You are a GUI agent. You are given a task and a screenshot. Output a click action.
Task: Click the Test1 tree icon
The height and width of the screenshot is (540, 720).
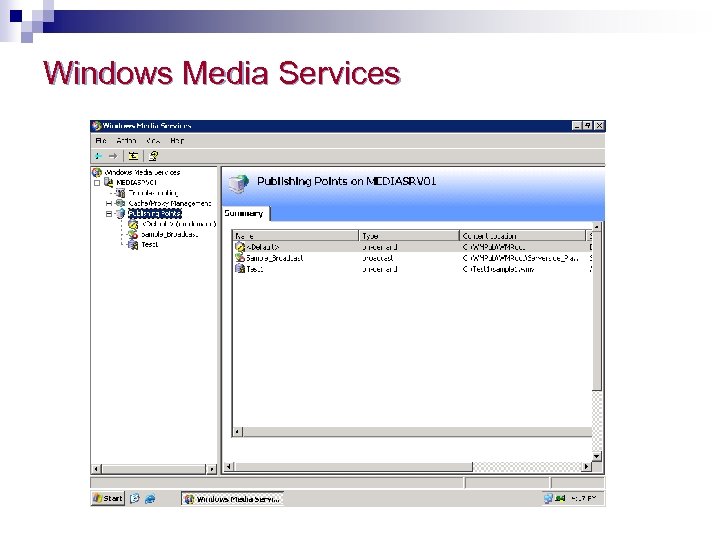[x=133, y=245]
